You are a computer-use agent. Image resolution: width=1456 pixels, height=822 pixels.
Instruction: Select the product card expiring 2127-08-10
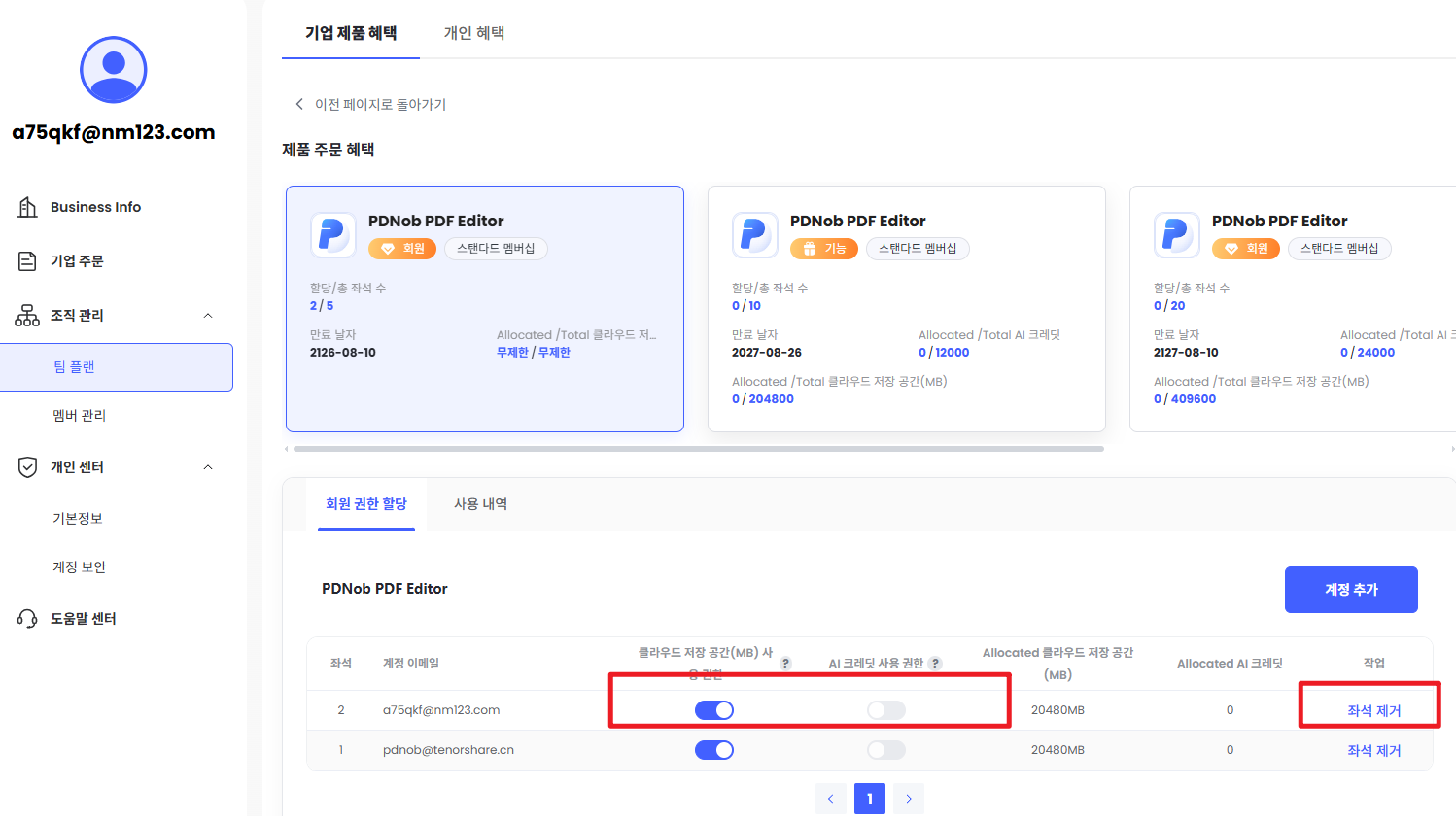[x=1293, y=309]
